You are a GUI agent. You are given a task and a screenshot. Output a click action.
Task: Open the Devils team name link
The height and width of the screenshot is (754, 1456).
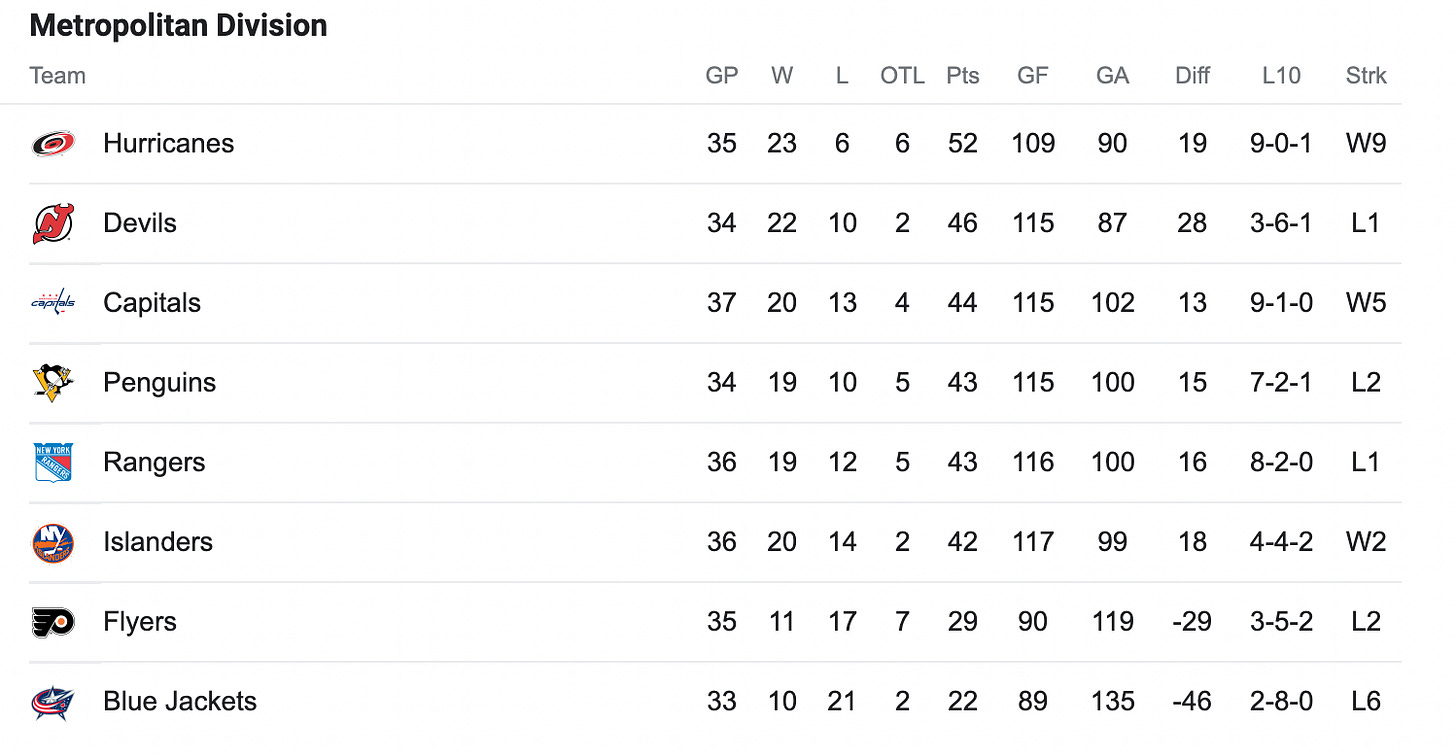coord(140,223)
